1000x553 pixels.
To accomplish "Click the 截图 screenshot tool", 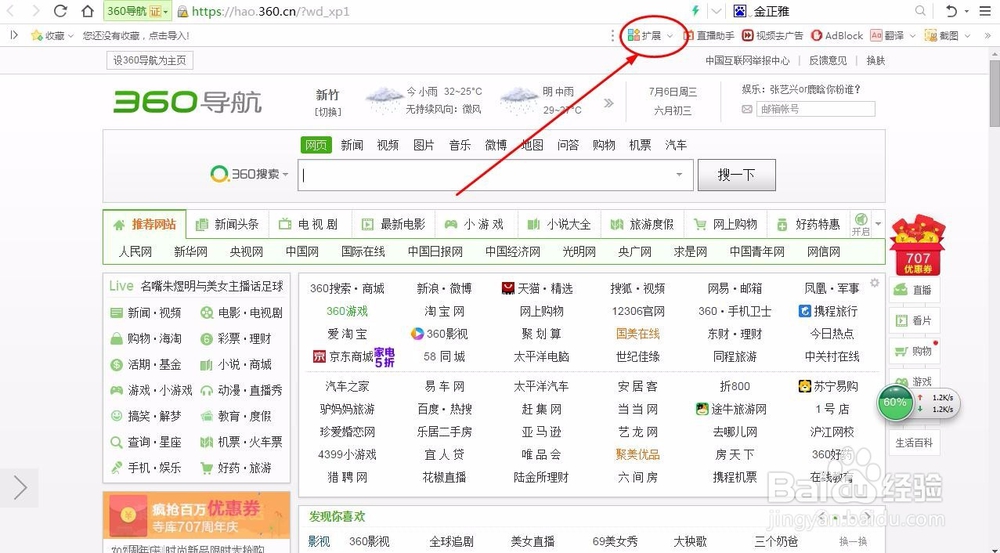I will point(942,36).
